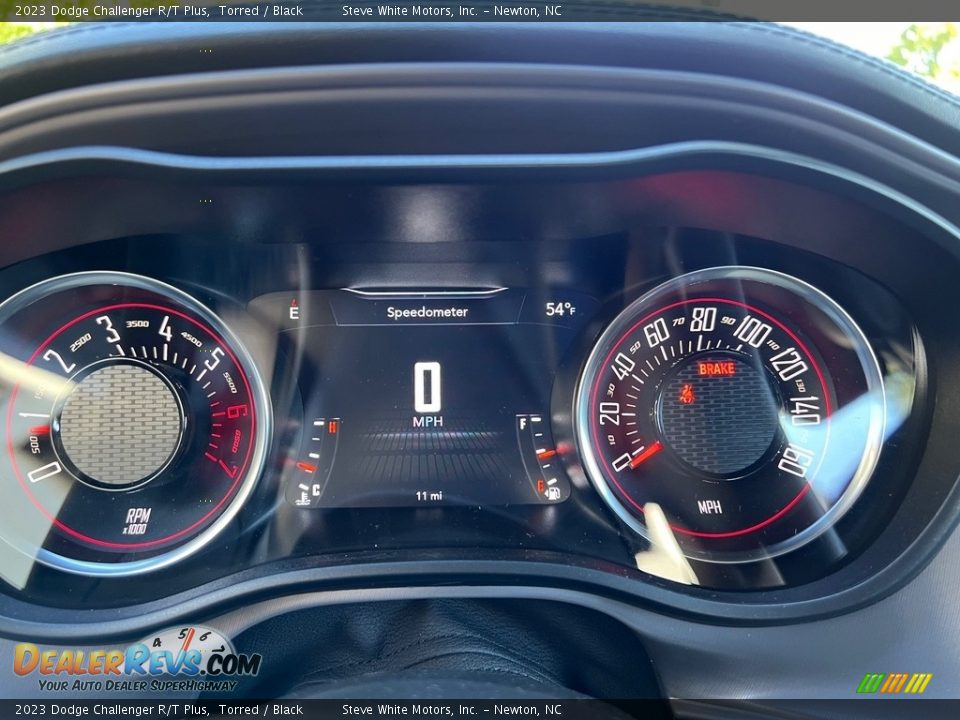Image resolution: width=960 pixels, height=720 pixels.
Task: Tap the 140 mark on the analog speedometer
Action: pos(805,411)
